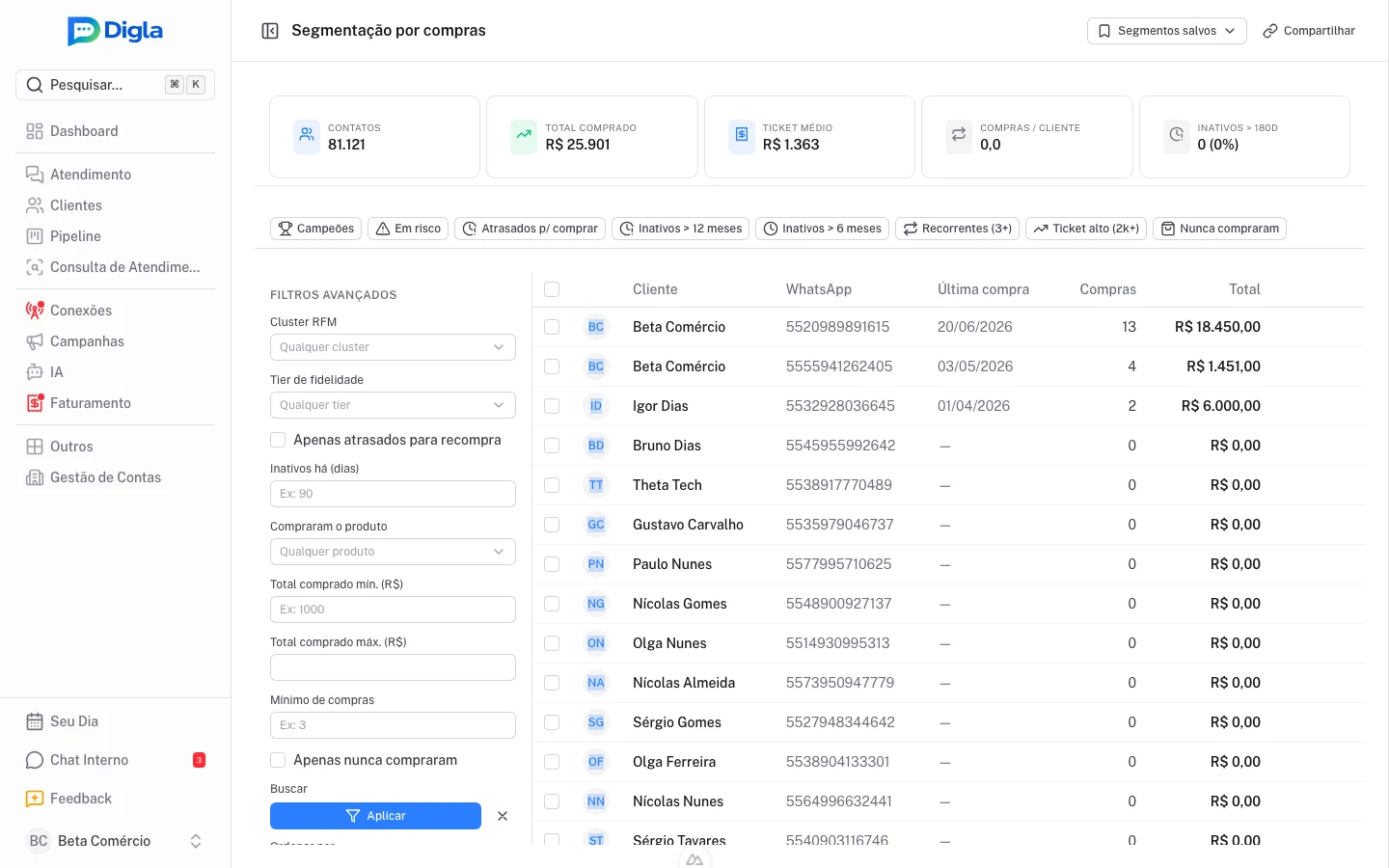
Task: Select all rows via header checkbox
Action: point(552,289)
